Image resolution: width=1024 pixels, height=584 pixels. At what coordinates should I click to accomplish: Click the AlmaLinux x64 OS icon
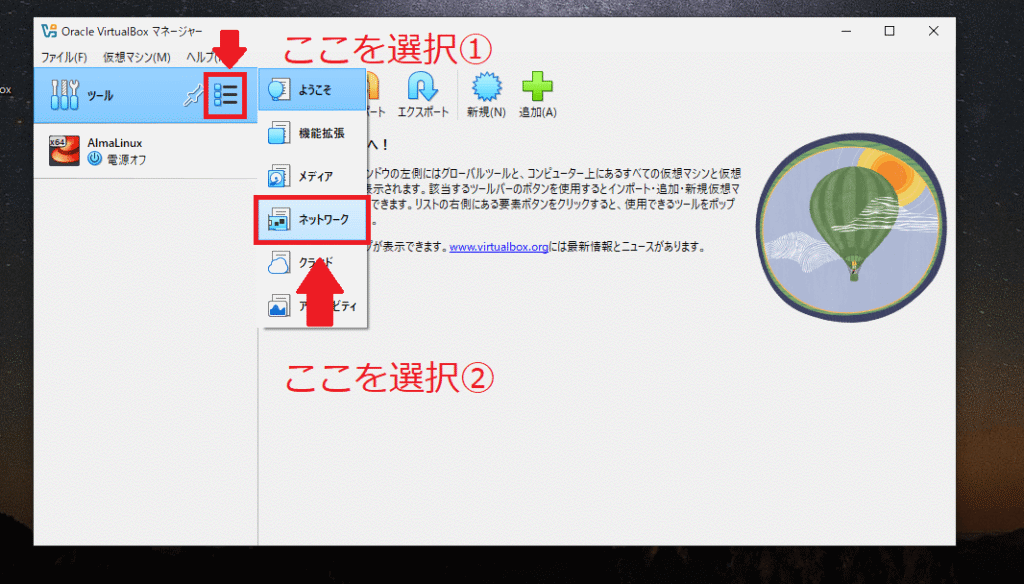point(64,150)
